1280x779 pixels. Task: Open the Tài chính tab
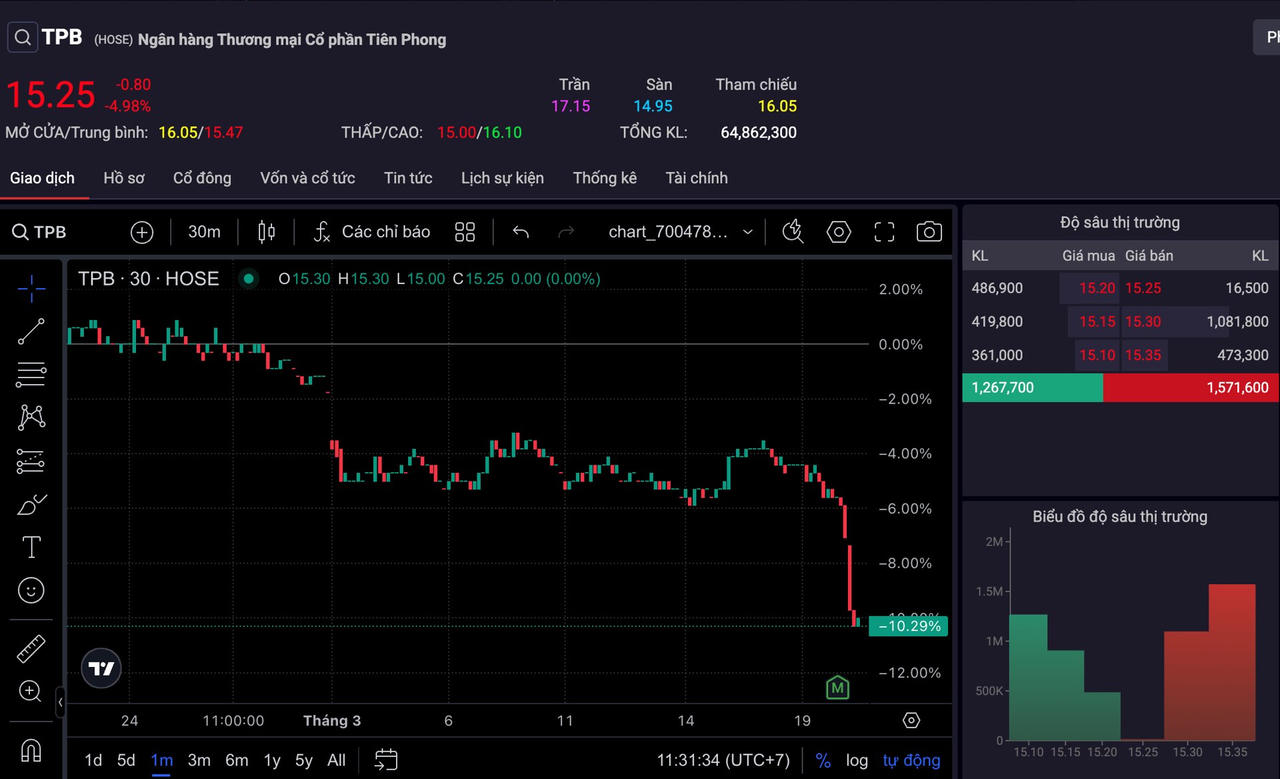coord(696,178)
